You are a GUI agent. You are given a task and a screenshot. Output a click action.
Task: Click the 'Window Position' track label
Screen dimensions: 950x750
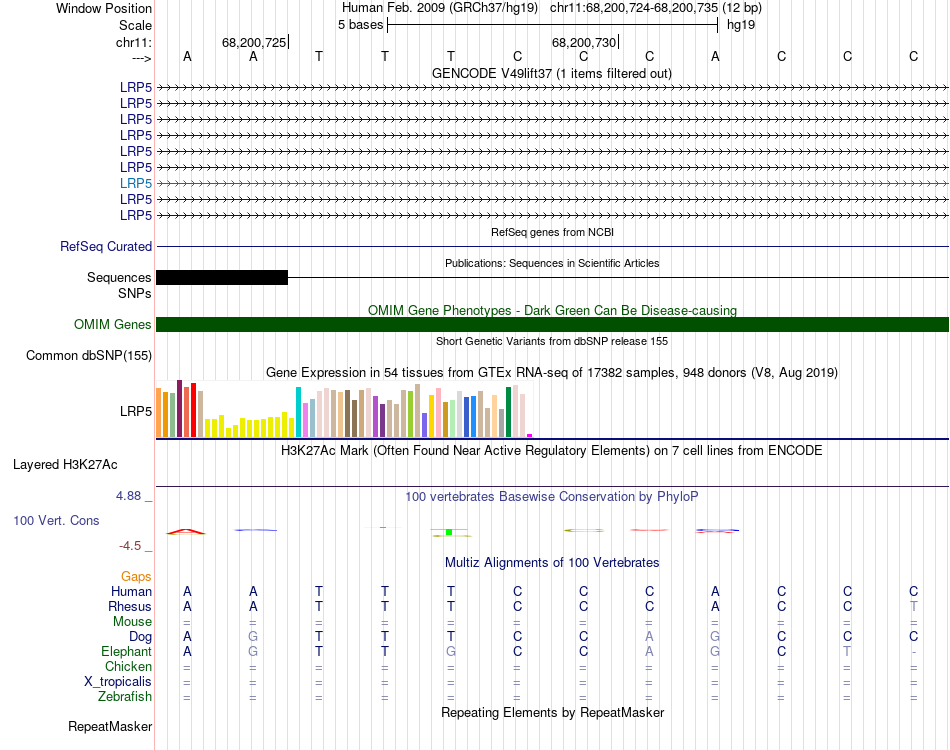click(x=104, y=8)
